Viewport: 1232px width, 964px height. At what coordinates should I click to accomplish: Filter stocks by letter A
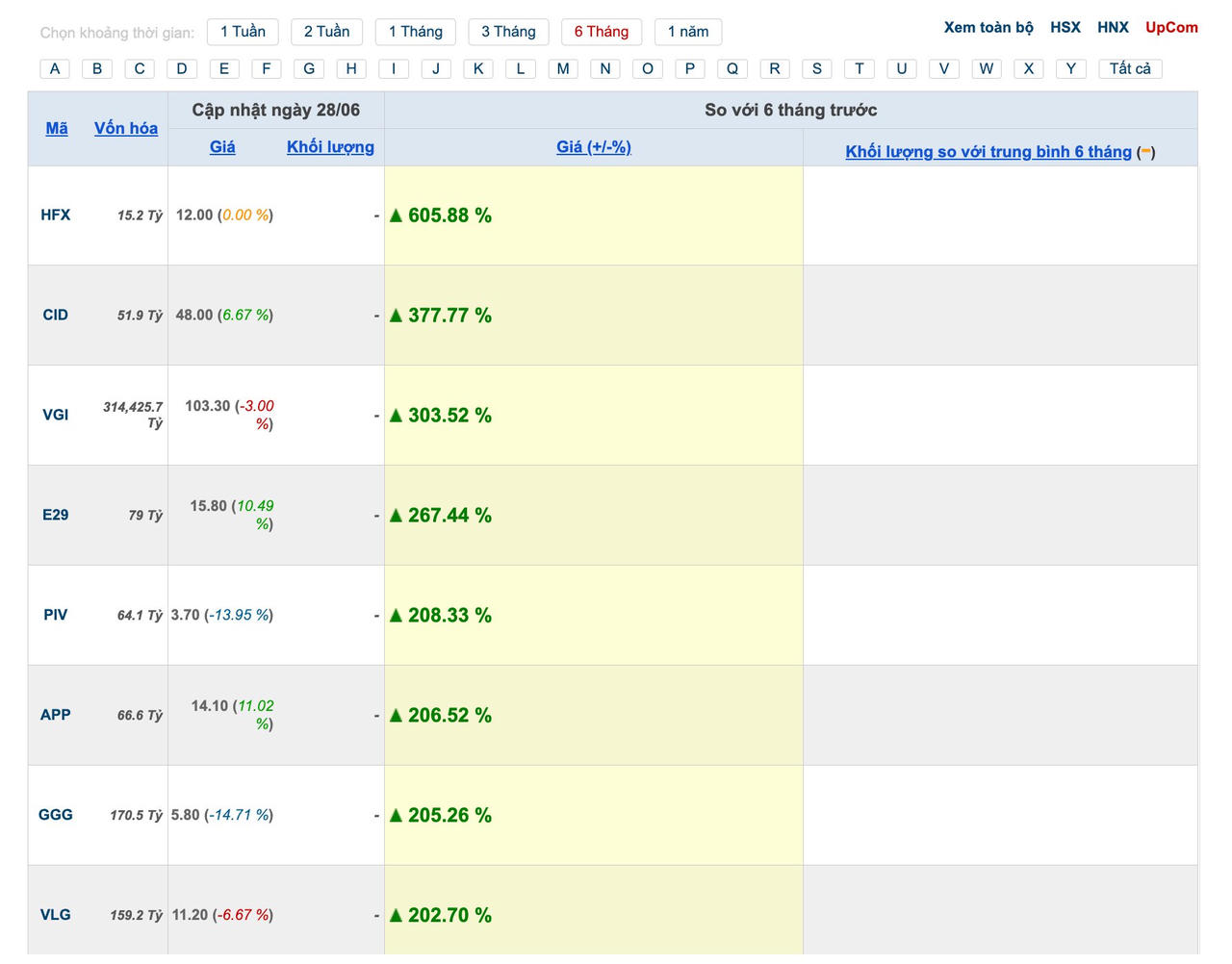tap(55, 68)
